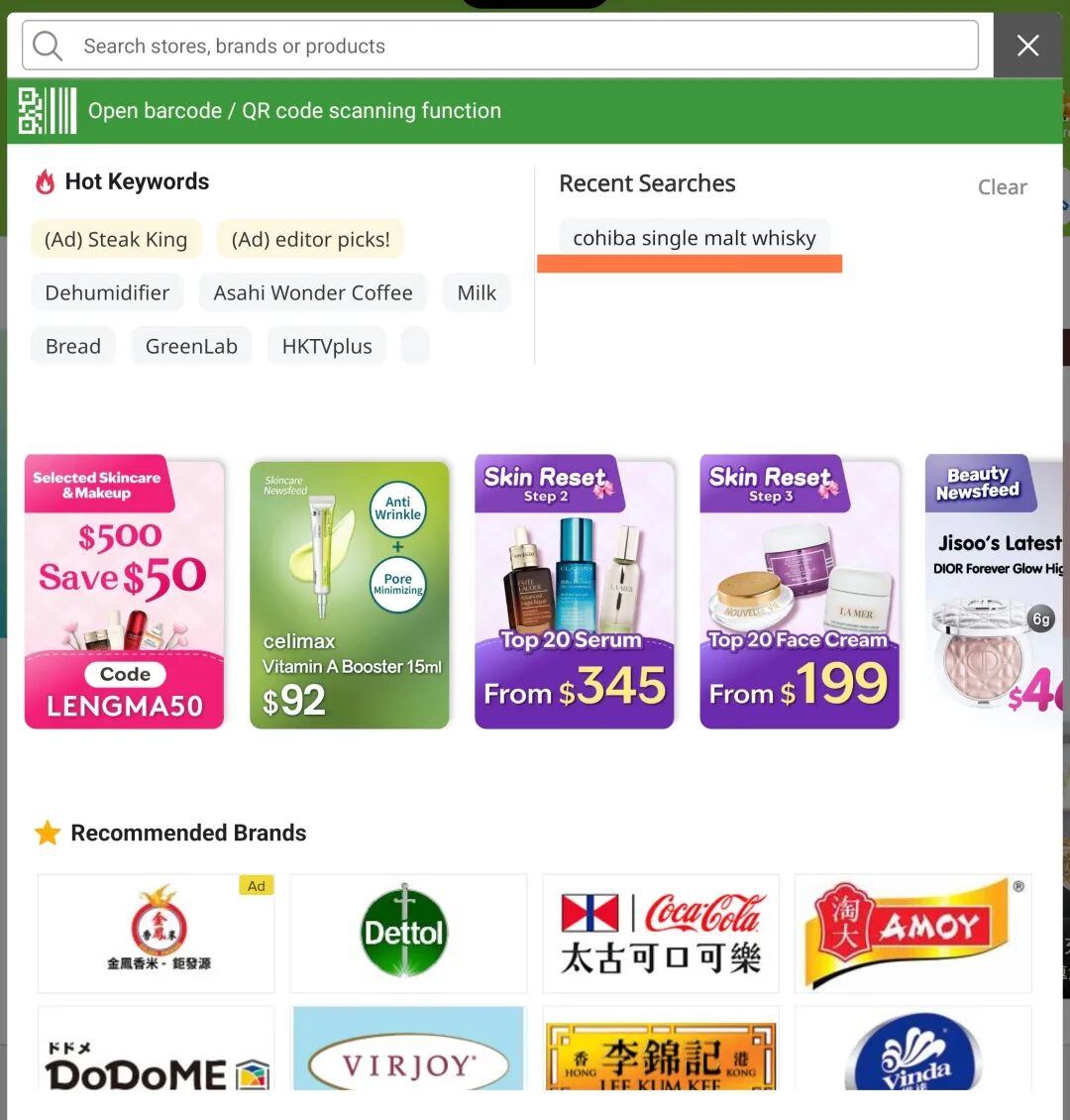Image resolution: width=1070 pixels, height=1120 pixels.
Task: Pick the Dehumidifier hot keyword
Action: (x=107, y=292)
